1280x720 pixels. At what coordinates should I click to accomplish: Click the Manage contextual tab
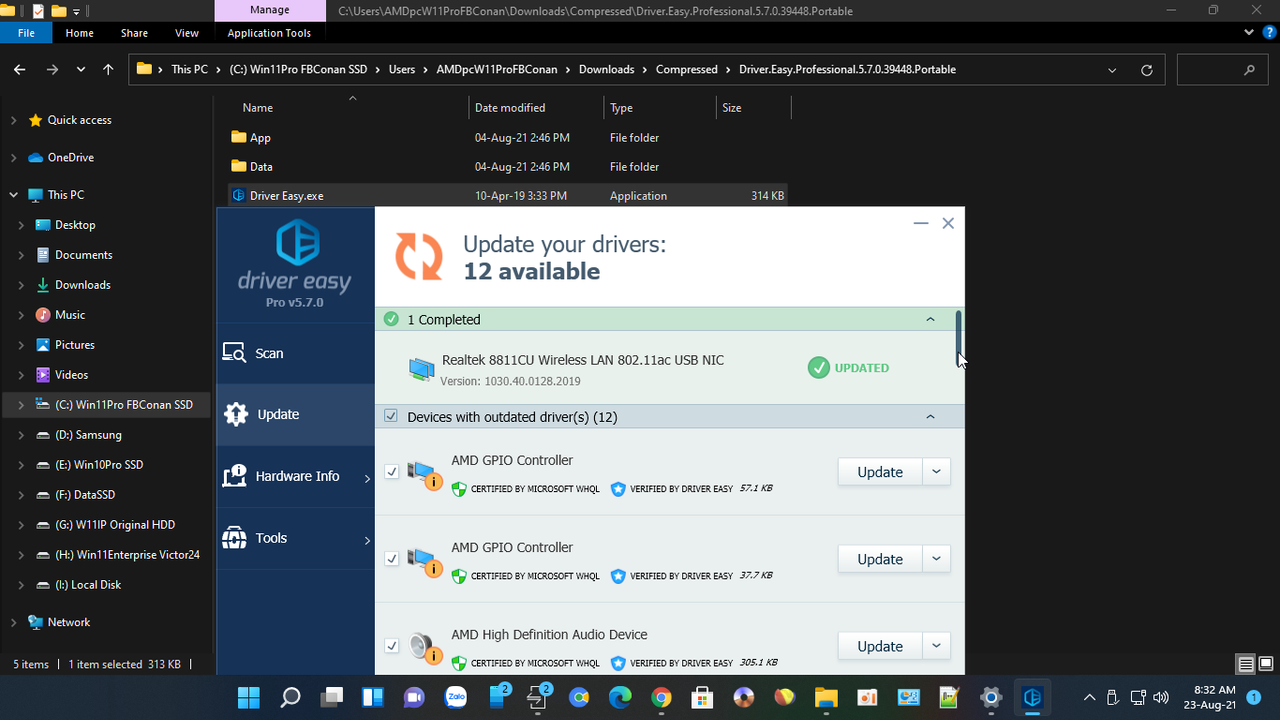pos(269,10)
